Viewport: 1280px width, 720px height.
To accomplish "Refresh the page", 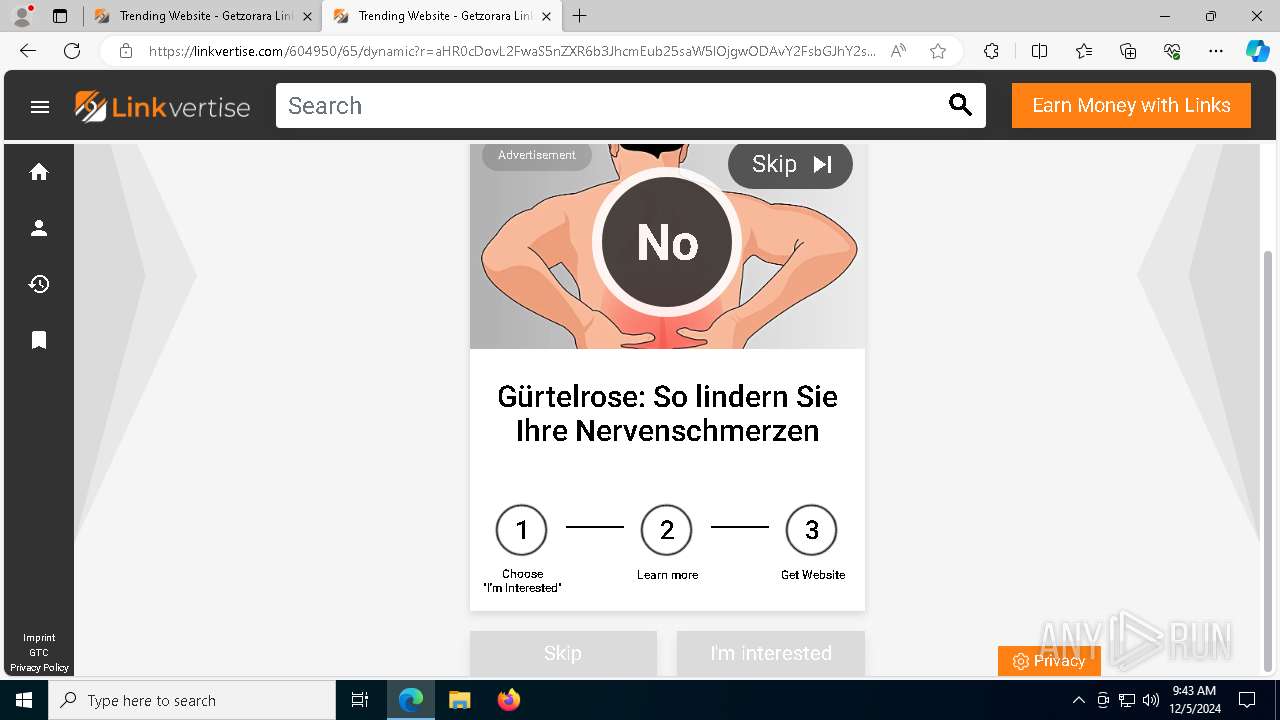I will [72, 51].
